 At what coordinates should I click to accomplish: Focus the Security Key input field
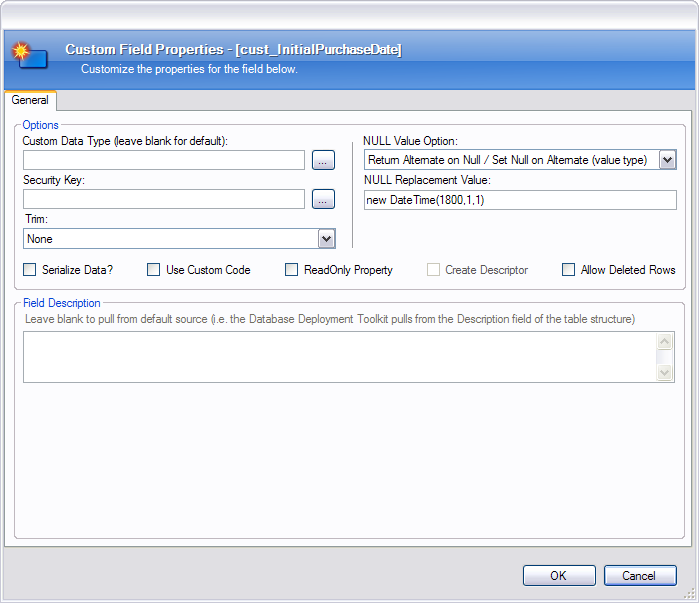point(164,199)
